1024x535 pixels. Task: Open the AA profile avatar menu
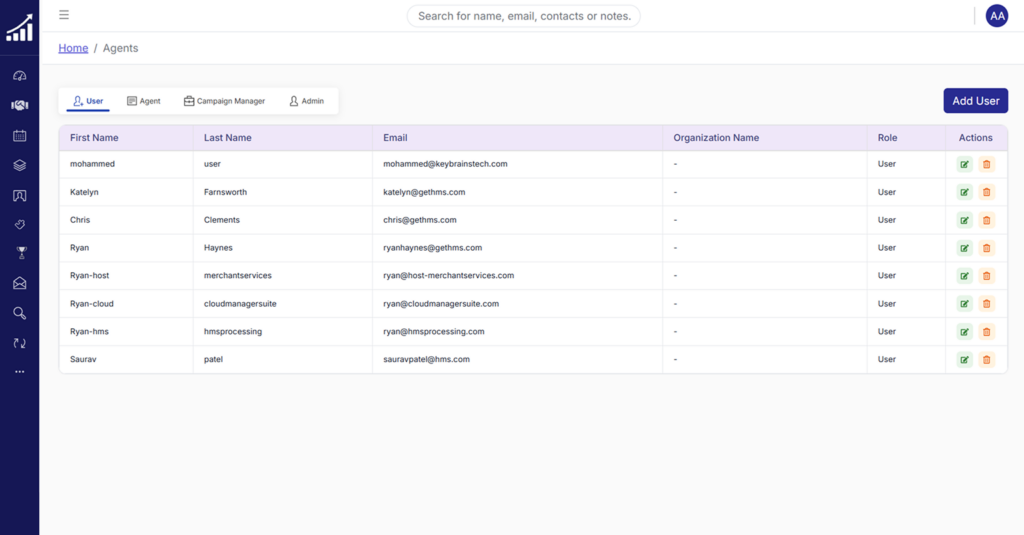996,16
